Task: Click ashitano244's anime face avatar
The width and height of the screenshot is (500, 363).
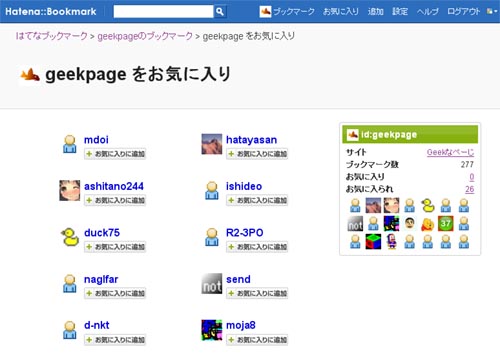Action: click(70, 190)
